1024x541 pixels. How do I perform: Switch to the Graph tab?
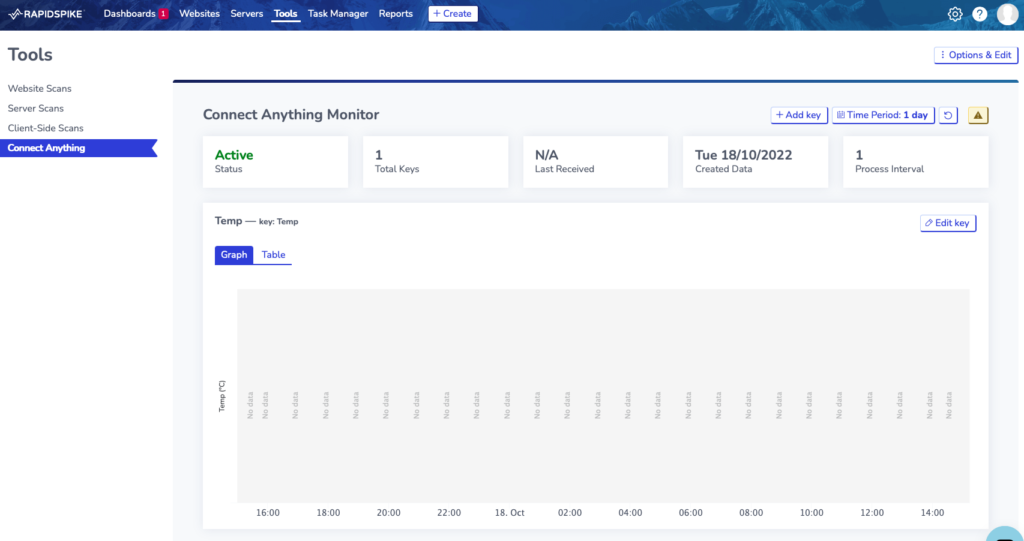click(234, 255)
